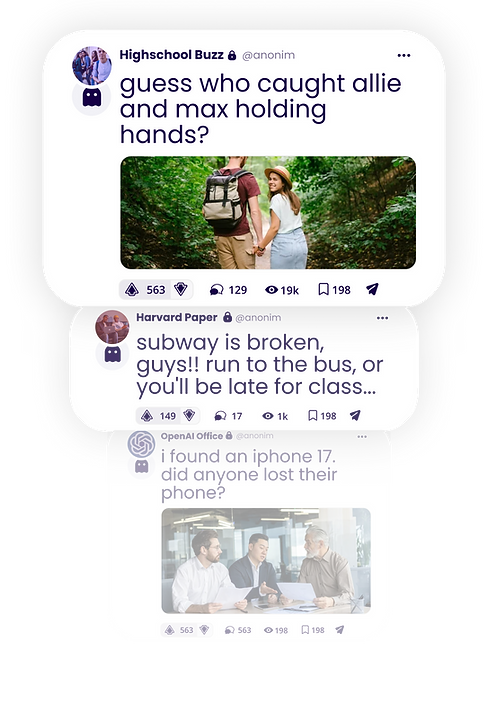Downvote the allie and max post
The height and width of the screenshot is (703, 487).
(181, 290)
